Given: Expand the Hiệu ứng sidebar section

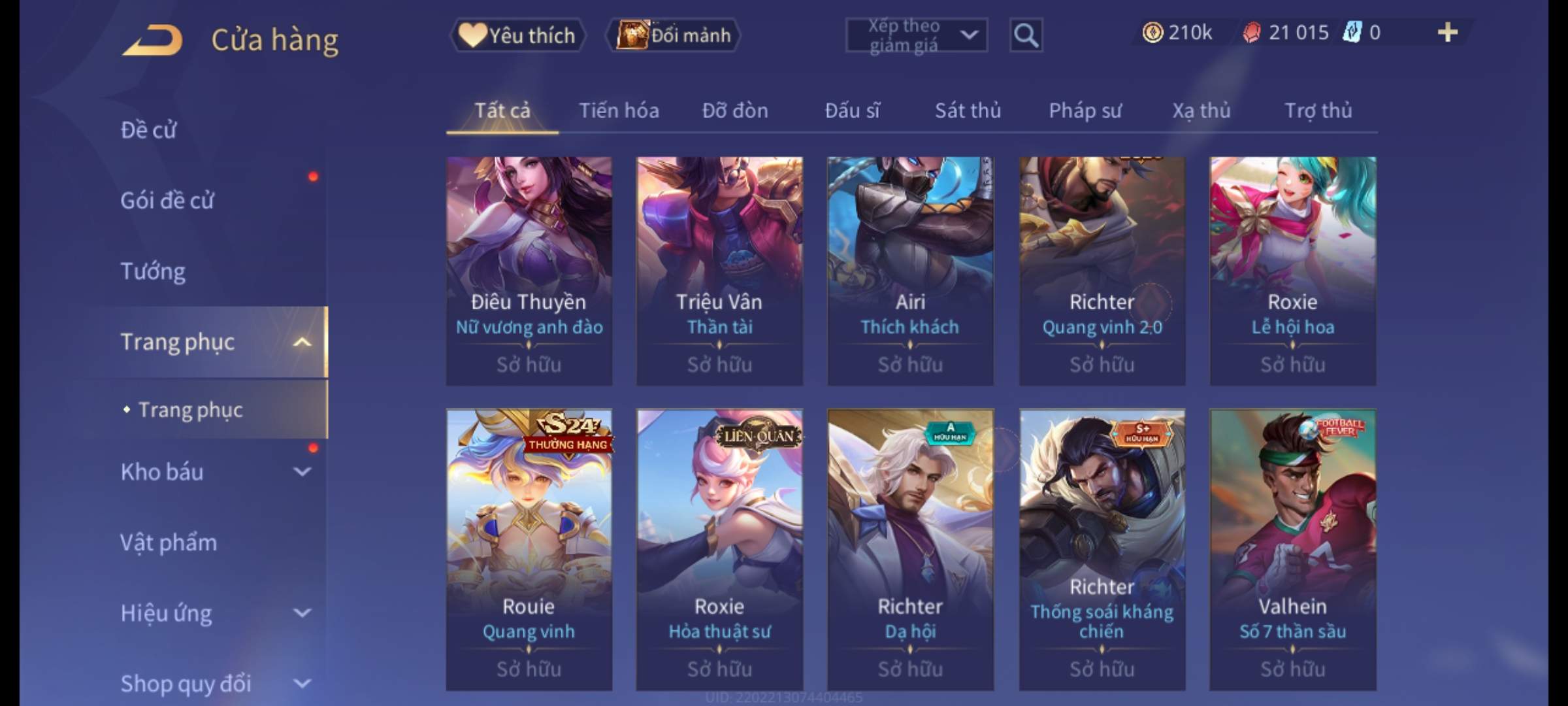Looking at the screenshot, I should (302, 613).
